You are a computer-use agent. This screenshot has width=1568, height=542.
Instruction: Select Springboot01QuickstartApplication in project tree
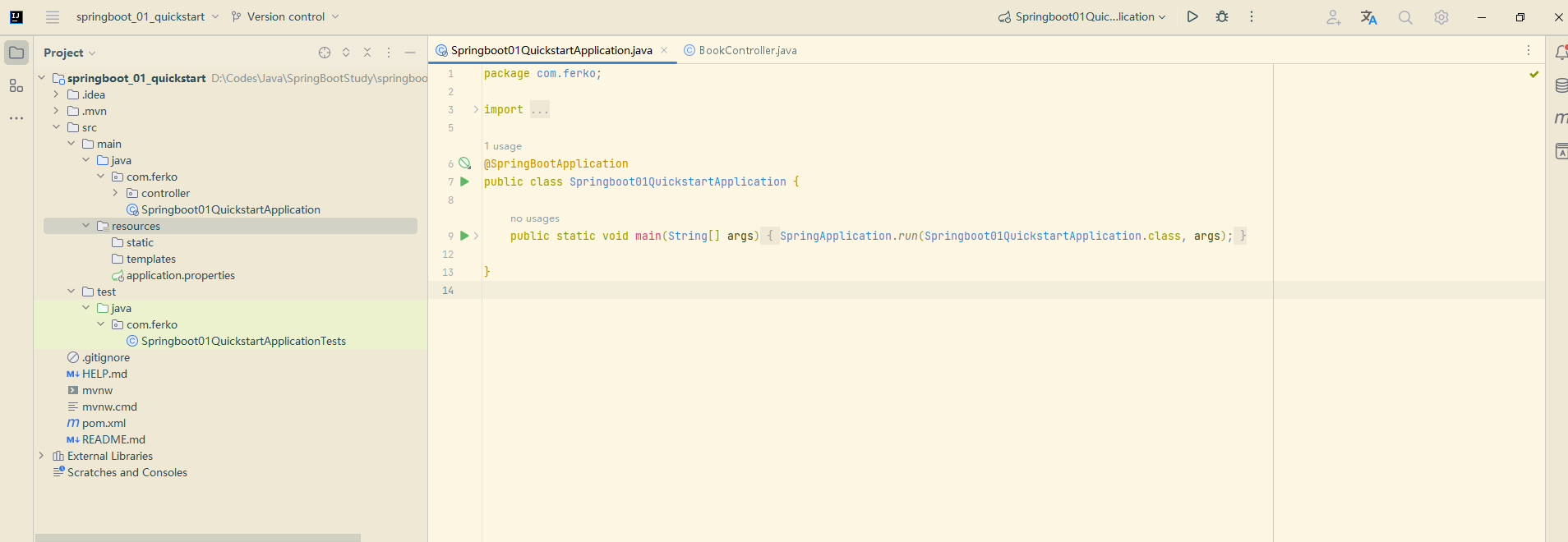coord(230,209)
